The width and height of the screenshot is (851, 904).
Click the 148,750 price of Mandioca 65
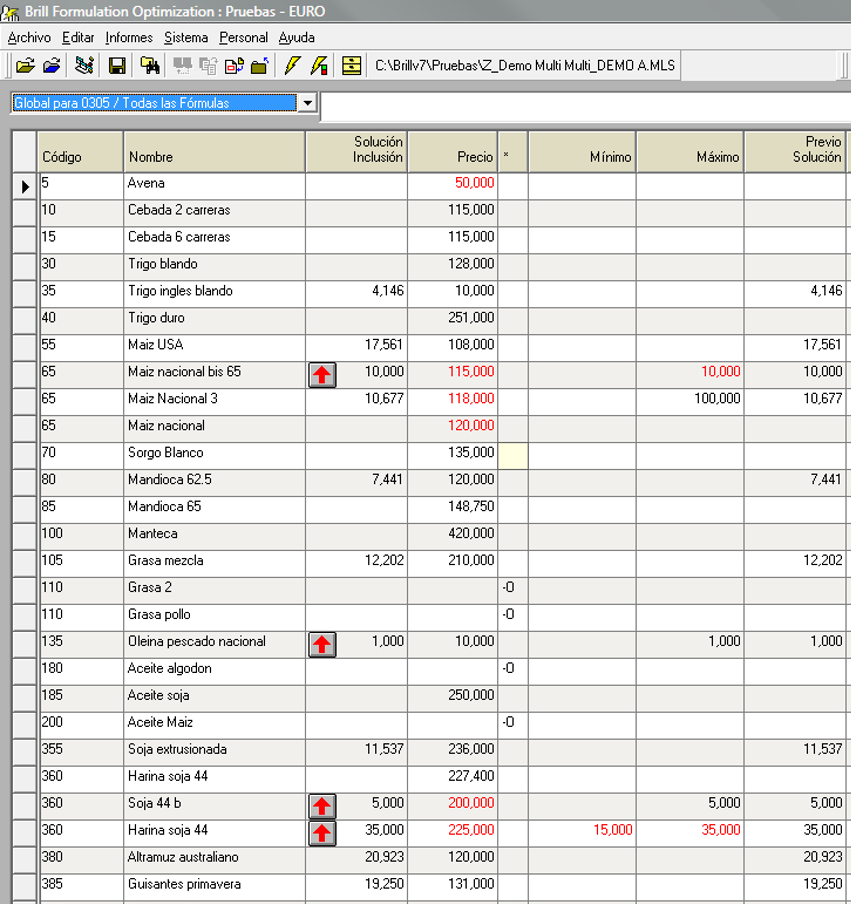coord(453,510)
